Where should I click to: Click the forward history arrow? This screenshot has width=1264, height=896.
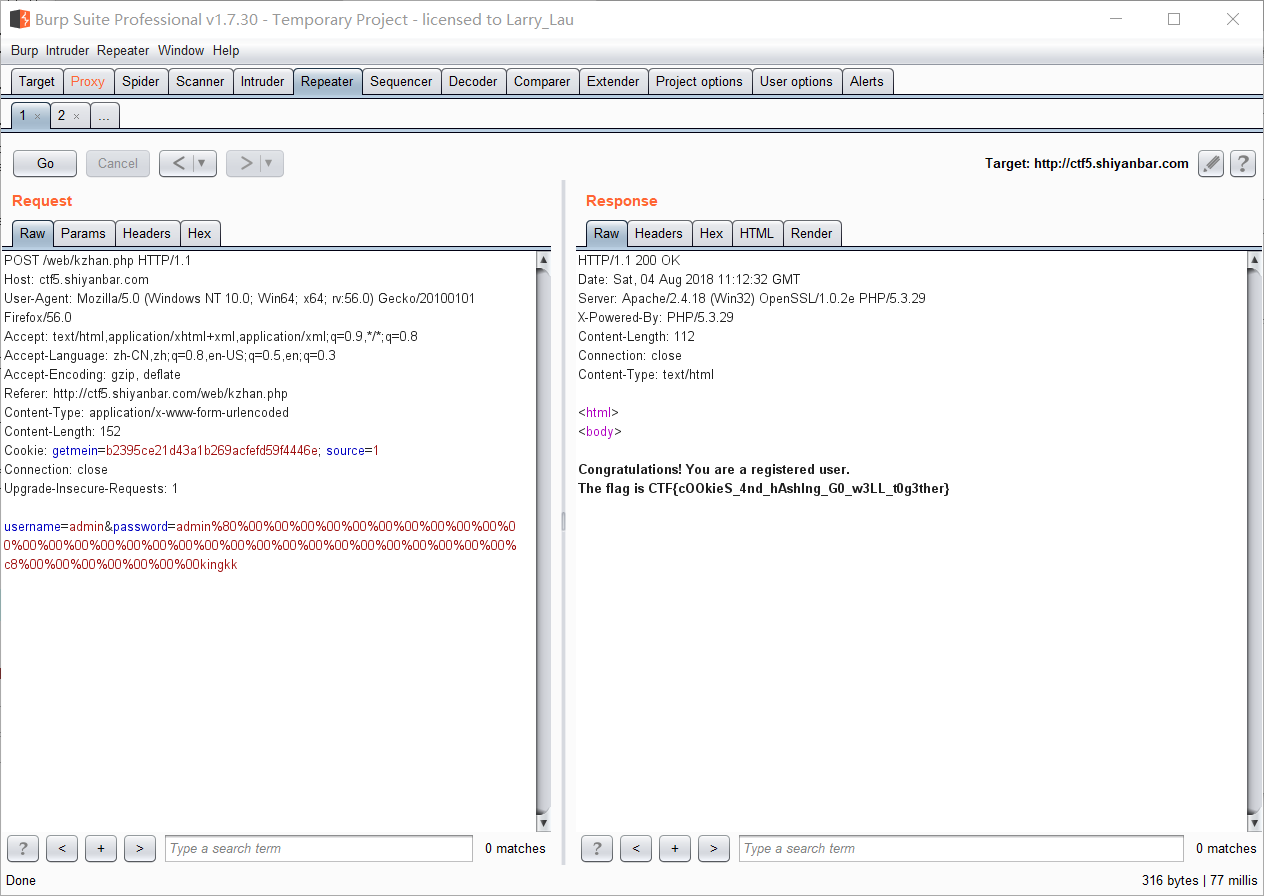(243, 164)
